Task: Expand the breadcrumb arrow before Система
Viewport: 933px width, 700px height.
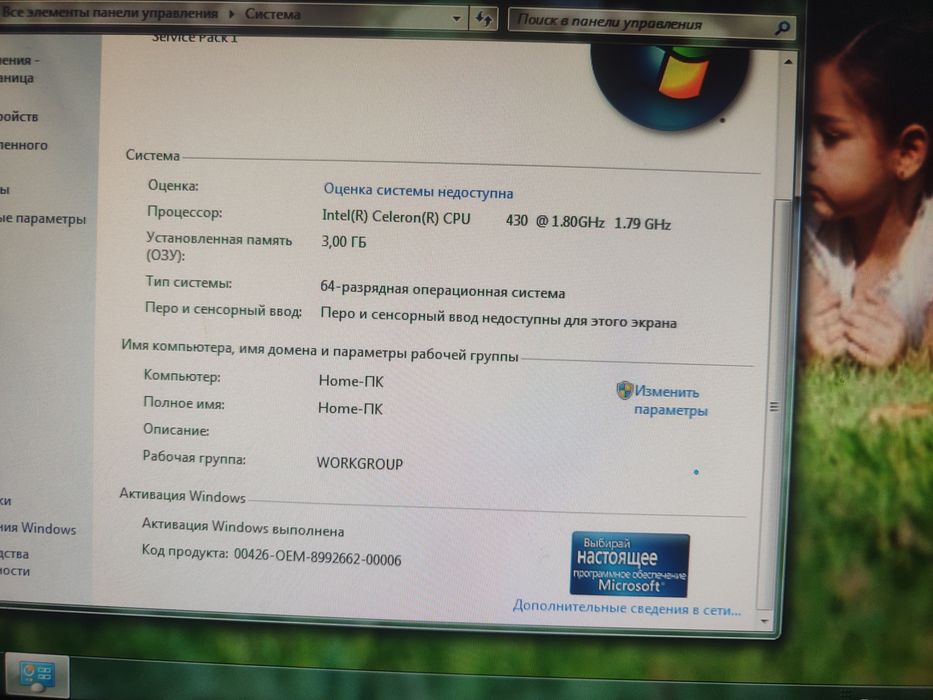Action: tap(231, 13)
